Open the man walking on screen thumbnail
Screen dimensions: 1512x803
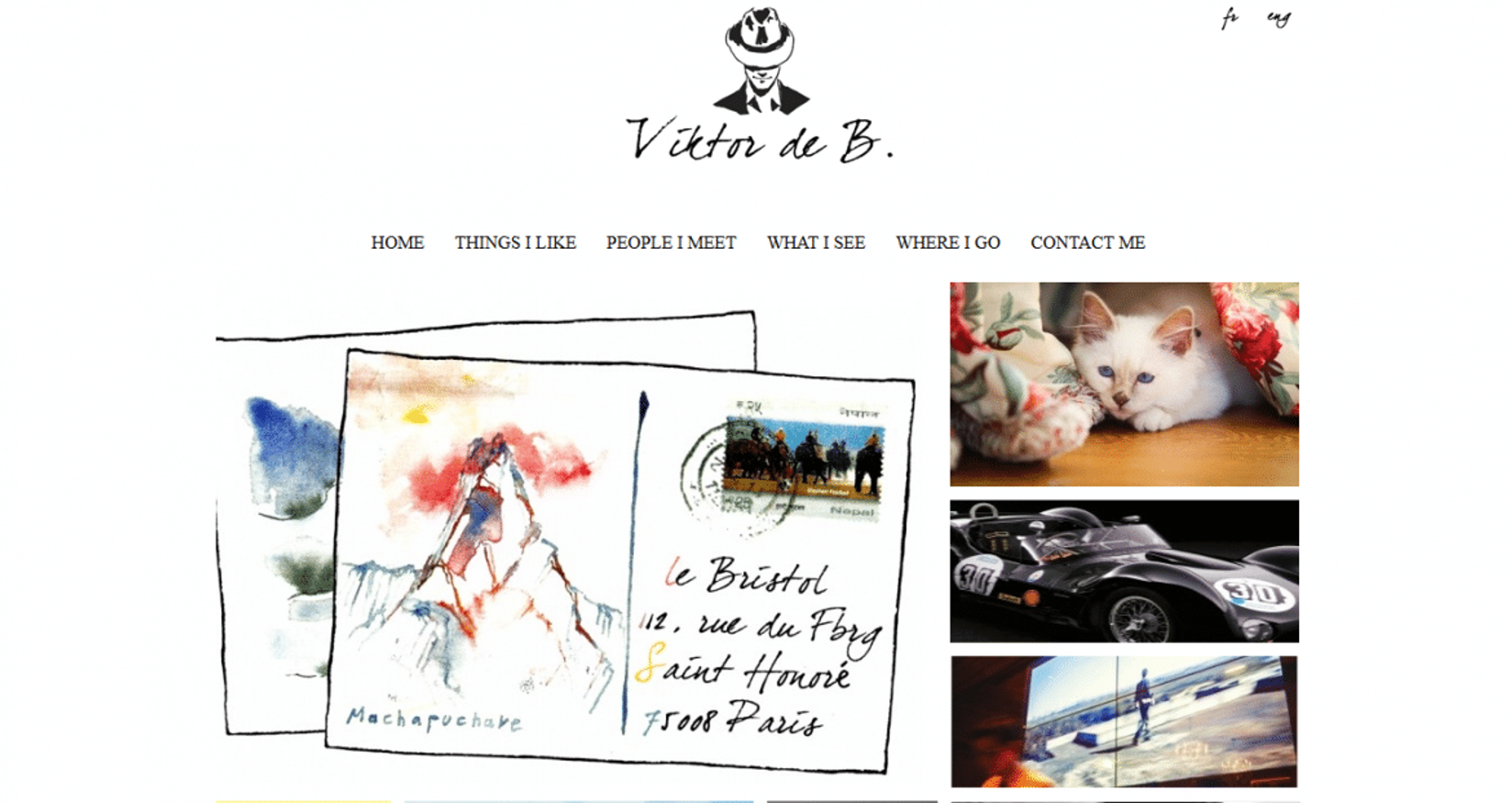pyautogui.click(x=1124, y=721)
